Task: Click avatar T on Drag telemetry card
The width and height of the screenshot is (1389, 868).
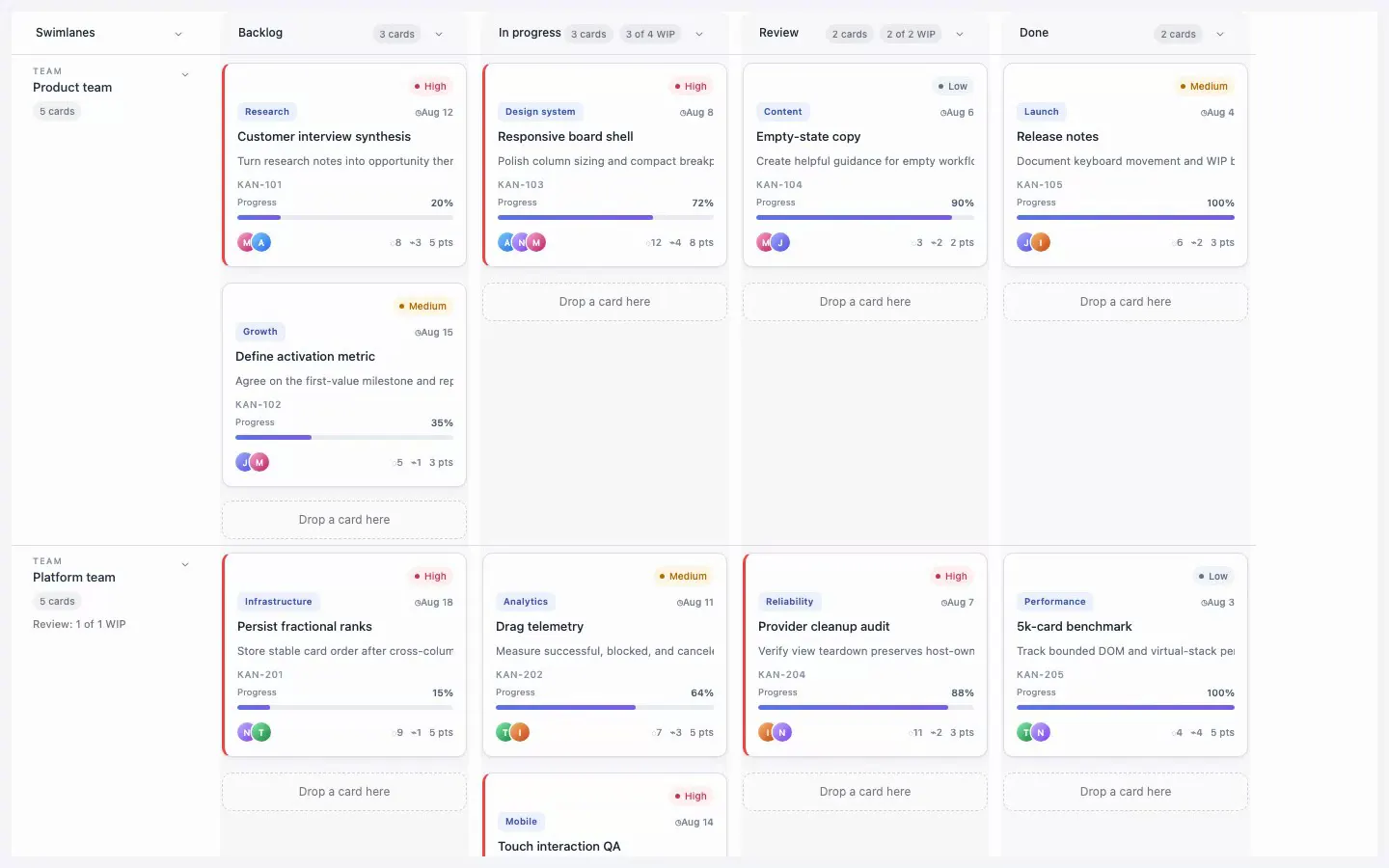Action: (x=505, y=733)
